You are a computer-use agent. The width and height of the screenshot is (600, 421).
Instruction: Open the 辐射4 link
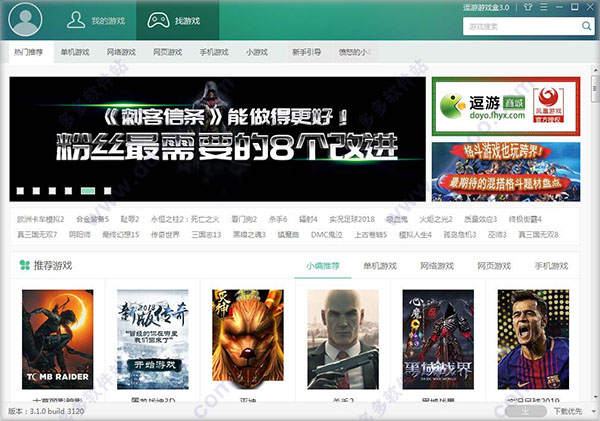(x=308, y=219)
